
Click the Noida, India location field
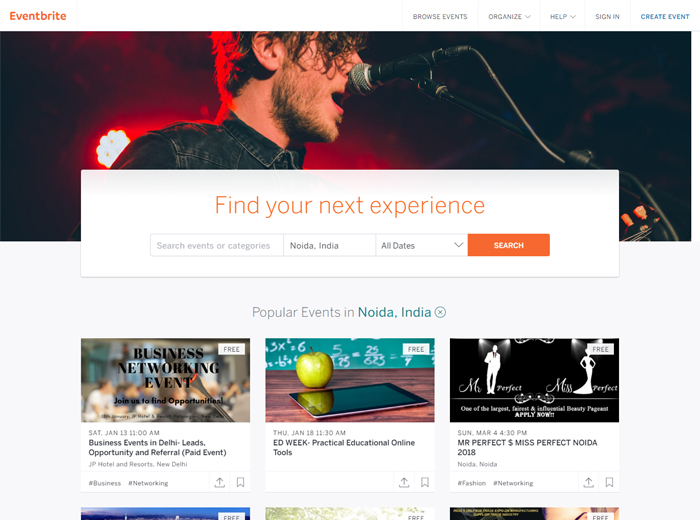329,245
